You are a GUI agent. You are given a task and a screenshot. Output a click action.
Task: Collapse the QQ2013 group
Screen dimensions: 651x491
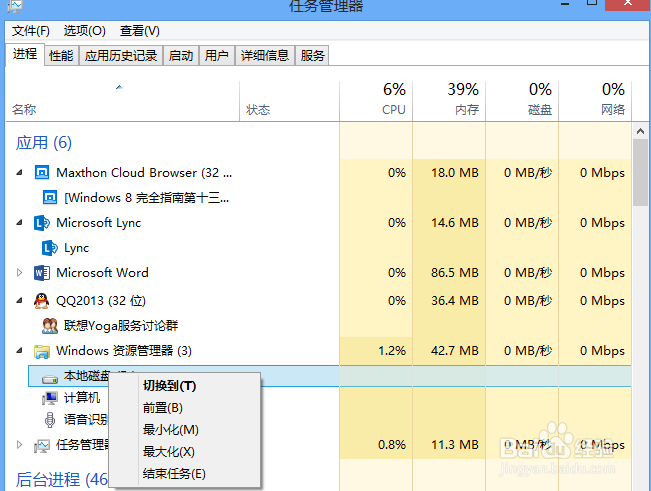click(x=19, y=300)
